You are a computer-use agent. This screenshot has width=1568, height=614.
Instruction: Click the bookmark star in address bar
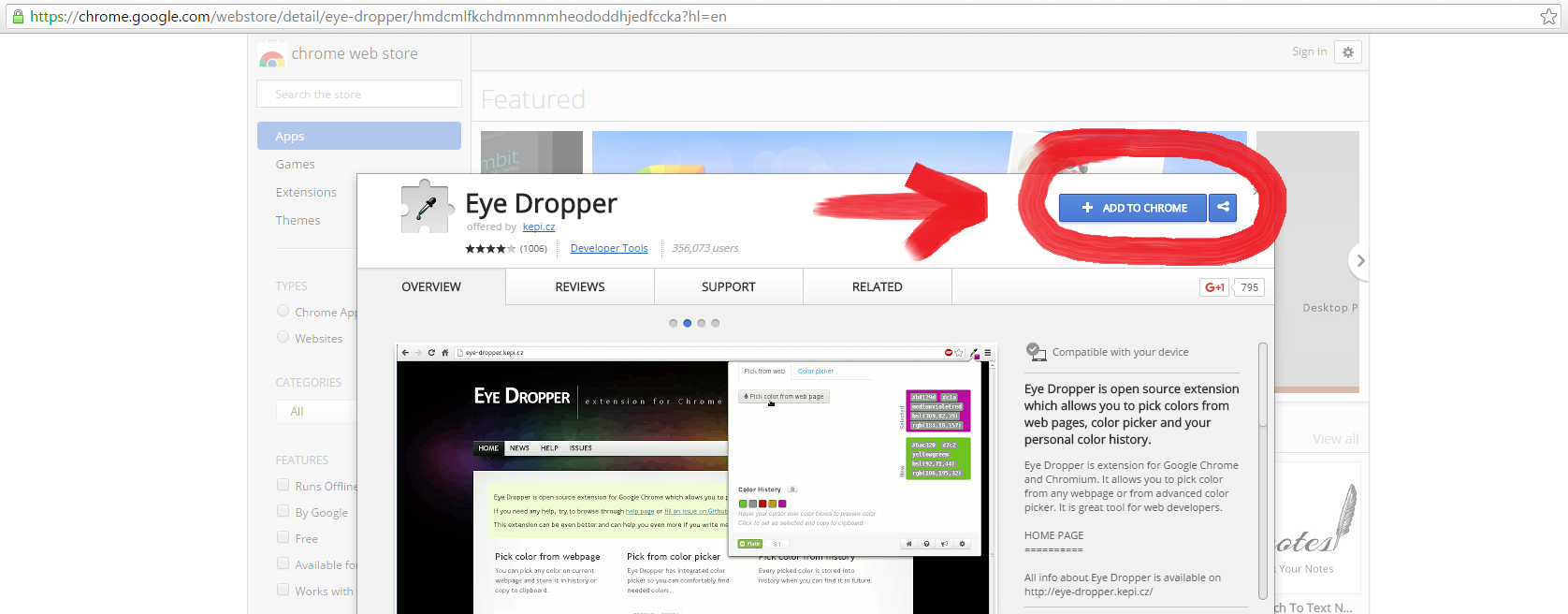[1548, 17]
